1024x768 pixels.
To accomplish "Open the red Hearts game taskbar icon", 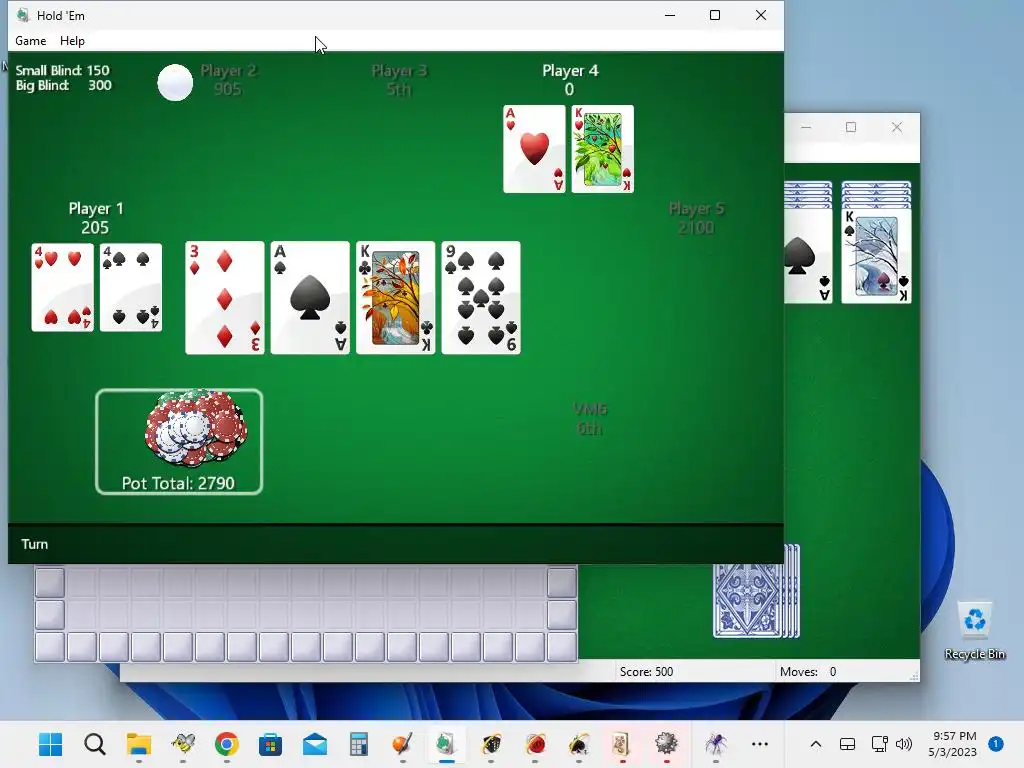I will (x=535, y=744).
